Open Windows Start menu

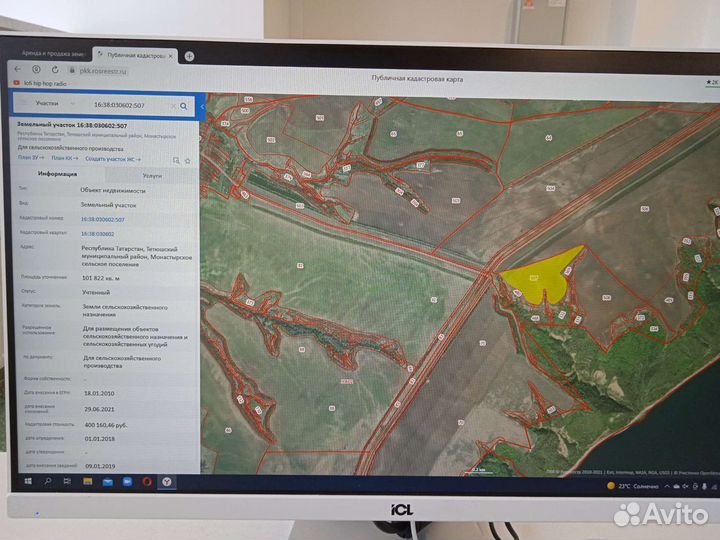[30, 481]
